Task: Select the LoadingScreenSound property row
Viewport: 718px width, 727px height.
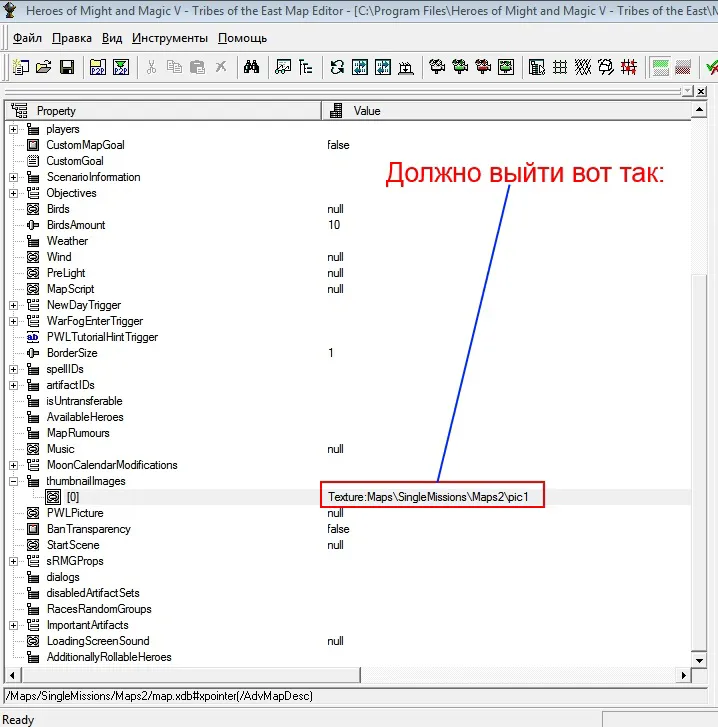Action: 348,641
